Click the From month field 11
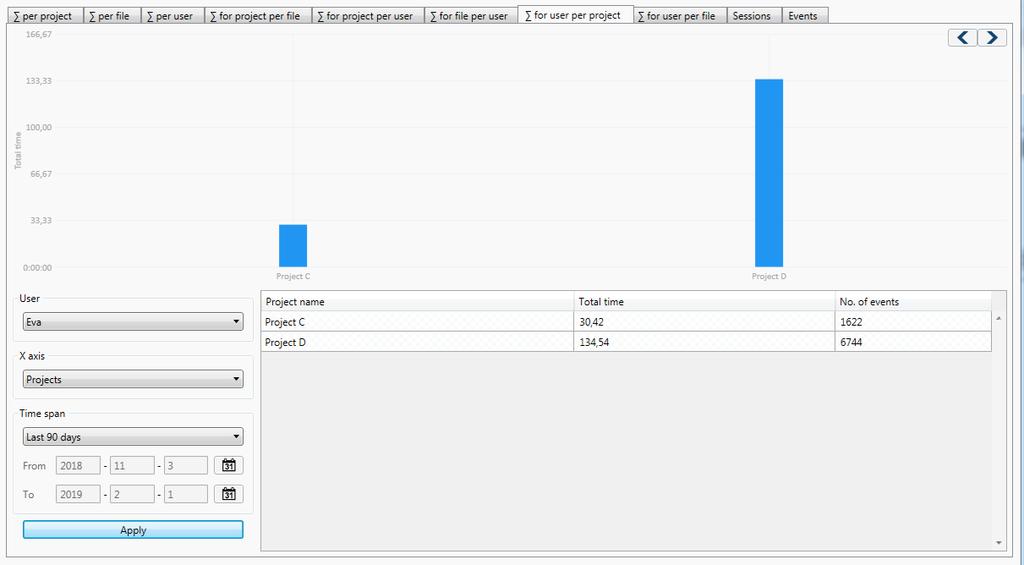 [133, 465]
